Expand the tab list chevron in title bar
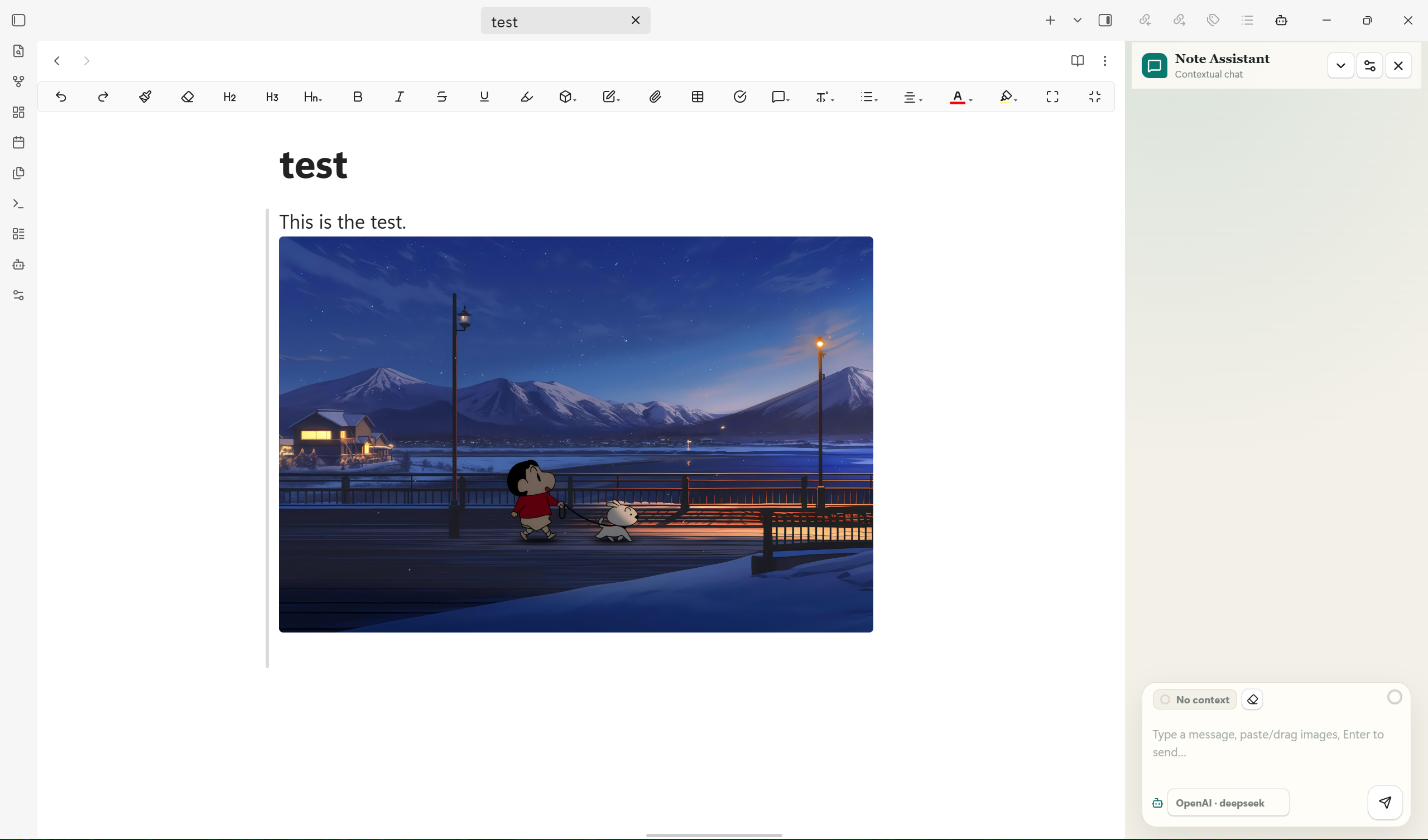 point(1077,21)
